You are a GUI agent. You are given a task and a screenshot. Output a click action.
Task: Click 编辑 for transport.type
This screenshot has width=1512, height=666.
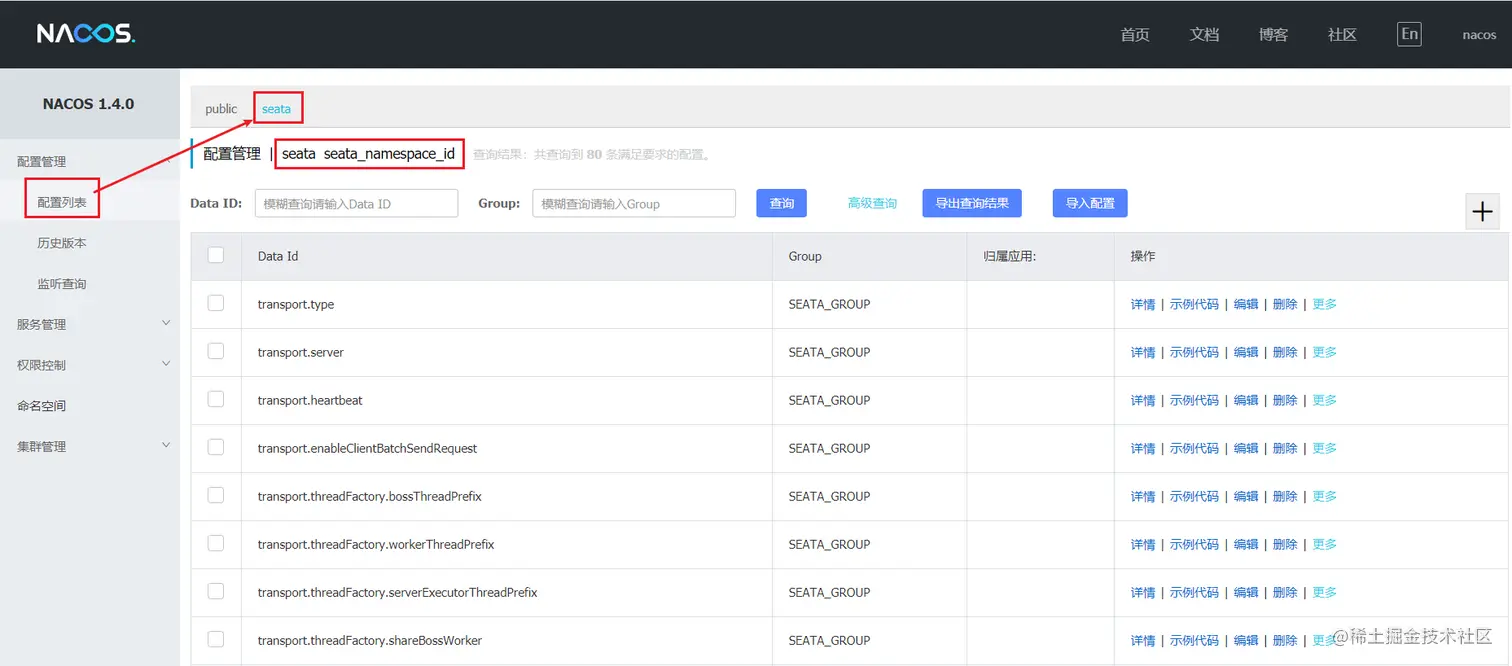pyautogui.click(x=1246, y=304)
